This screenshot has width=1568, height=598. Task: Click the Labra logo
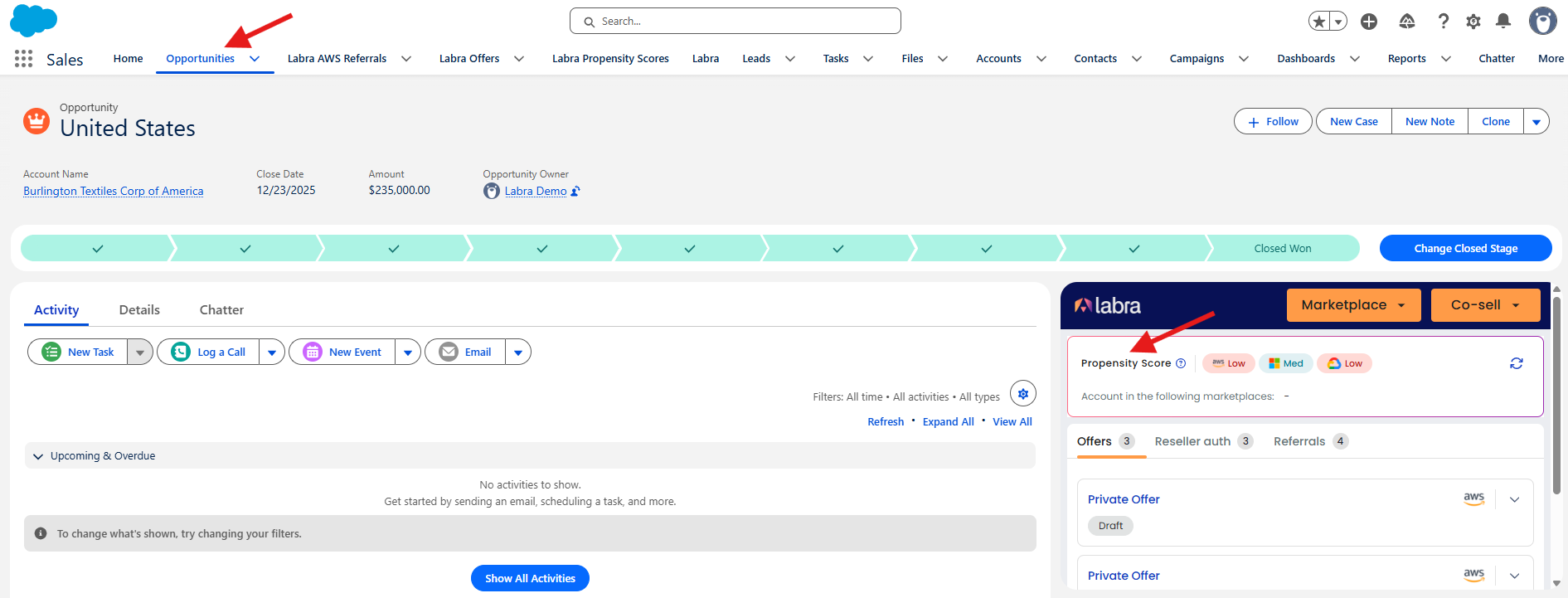(x=1108, y=306)
